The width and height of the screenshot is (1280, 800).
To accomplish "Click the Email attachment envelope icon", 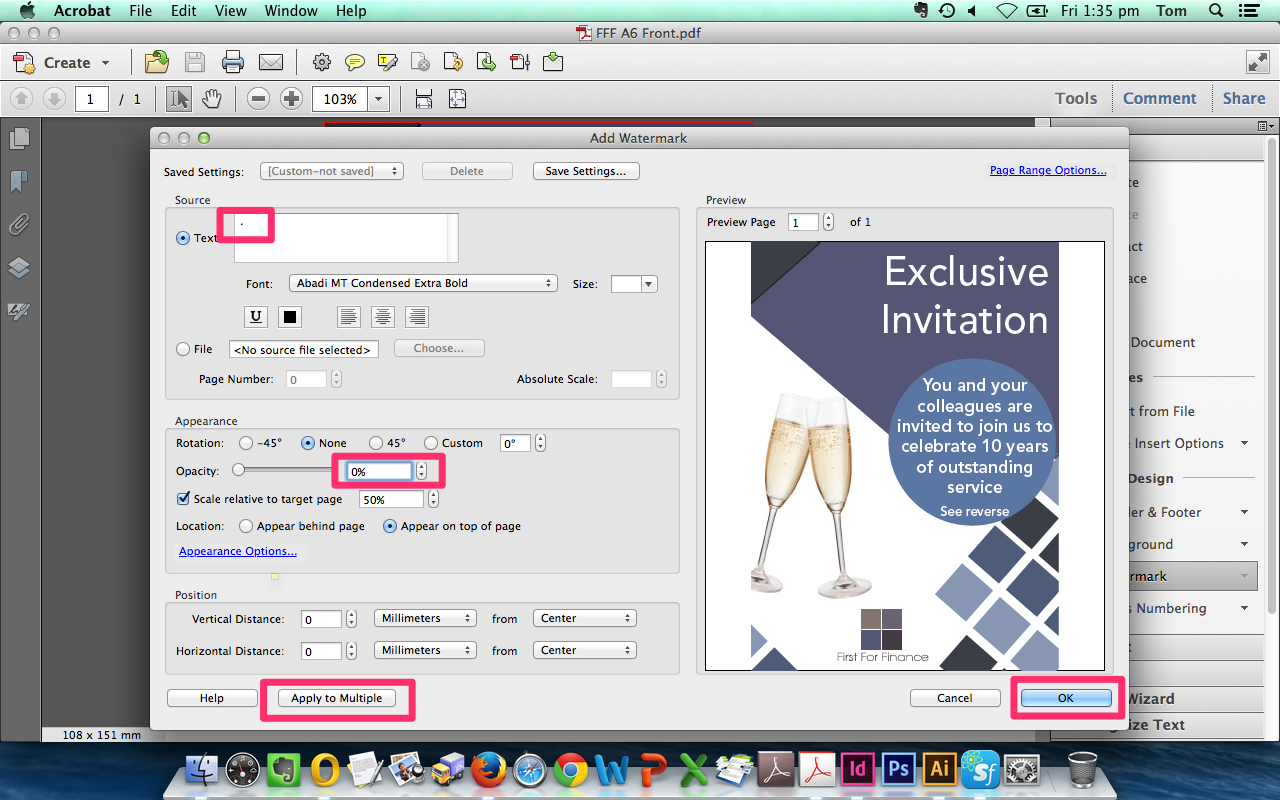I will pyautogui.click(x=271, y=62).
